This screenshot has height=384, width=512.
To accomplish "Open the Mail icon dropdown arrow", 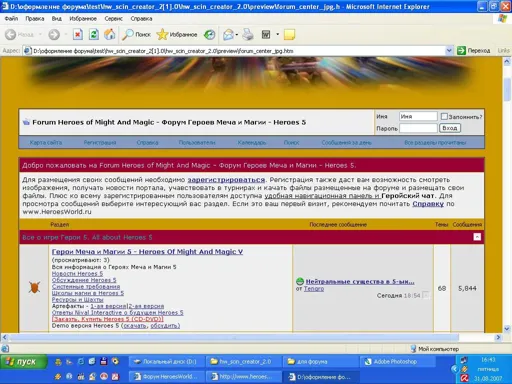I will [237, 34].
